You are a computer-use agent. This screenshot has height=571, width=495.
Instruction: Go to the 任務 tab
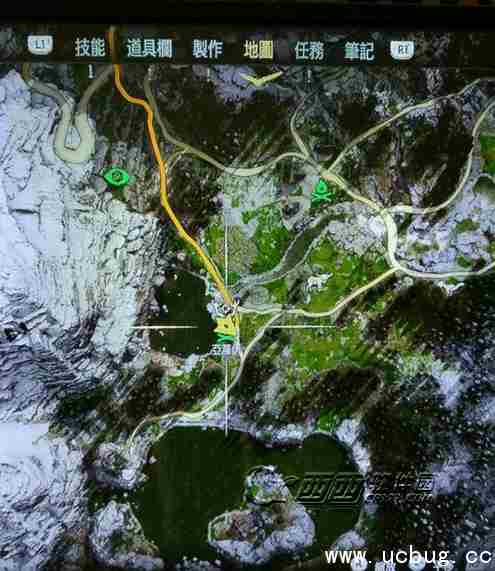point(309,51)
